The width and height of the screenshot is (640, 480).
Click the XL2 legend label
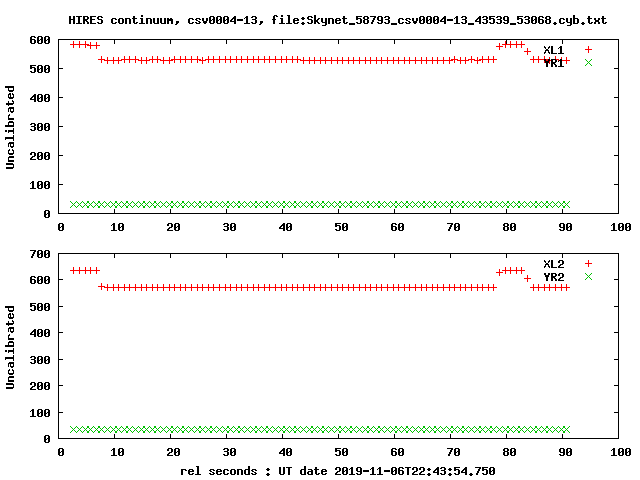pos(553,264)
